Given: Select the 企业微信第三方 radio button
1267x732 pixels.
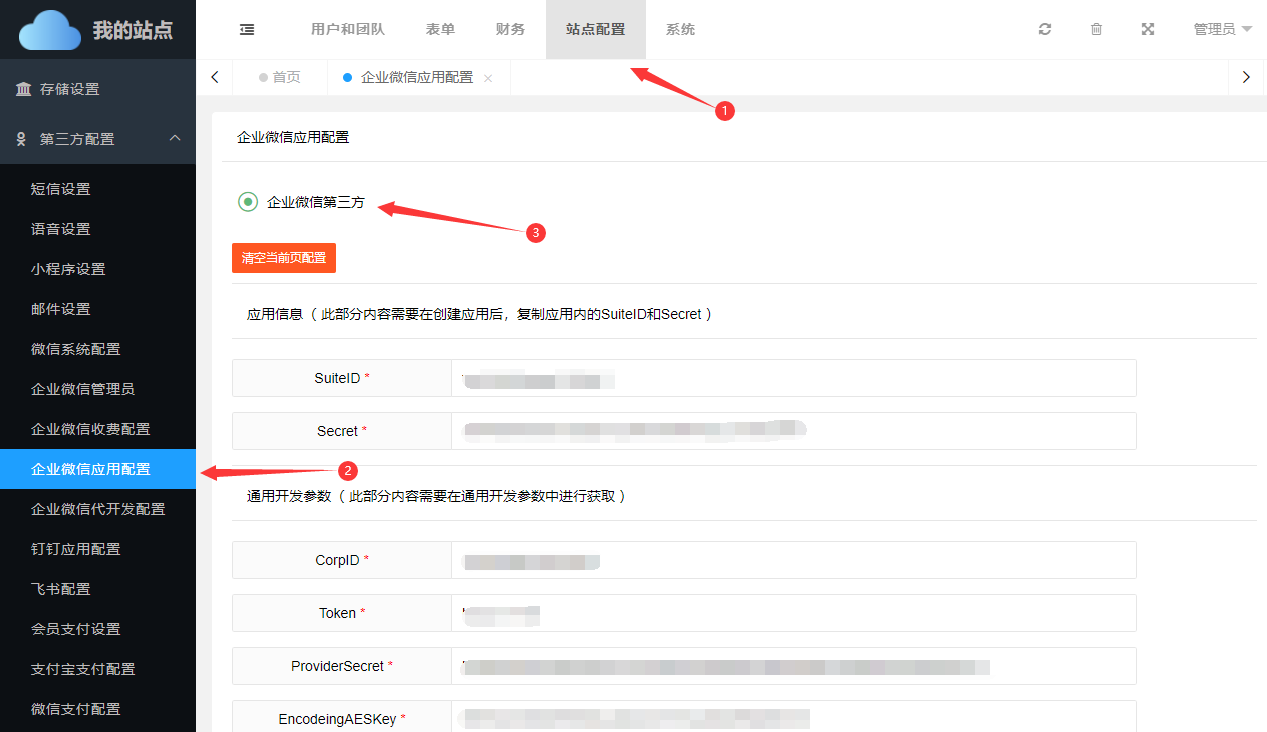Looking at the screenshot, I should 248,202.
